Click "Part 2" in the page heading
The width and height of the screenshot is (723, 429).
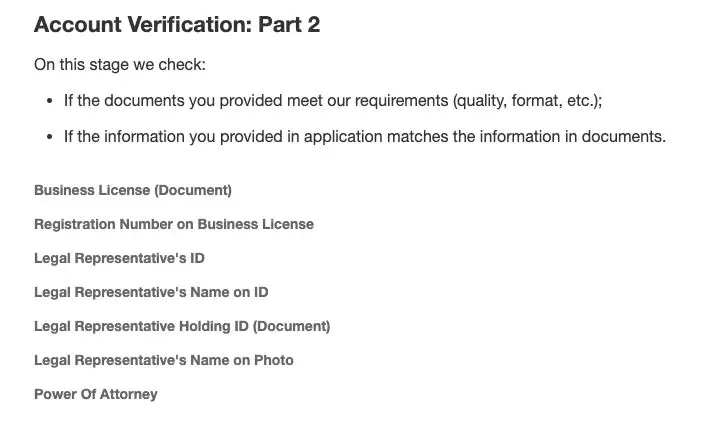click(x=289, y=26)
